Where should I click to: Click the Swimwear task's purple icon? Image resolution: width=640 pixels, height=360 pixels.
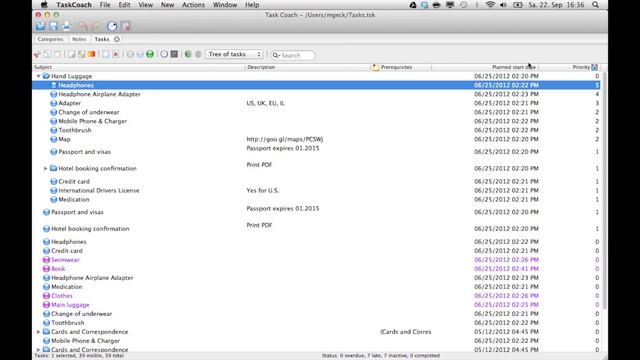(x=46, y=260)
